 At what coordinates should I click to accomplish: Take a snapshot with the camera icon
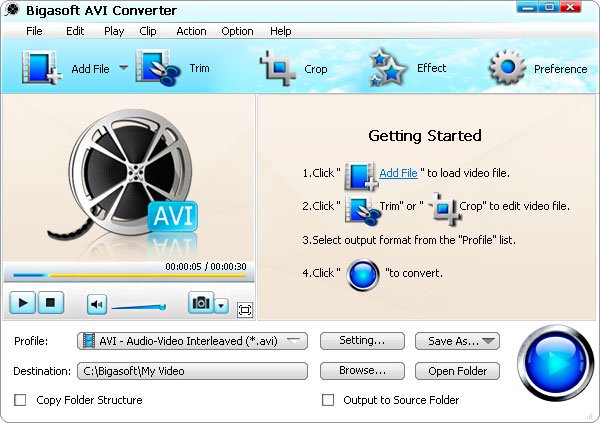(x=201, y=303)
